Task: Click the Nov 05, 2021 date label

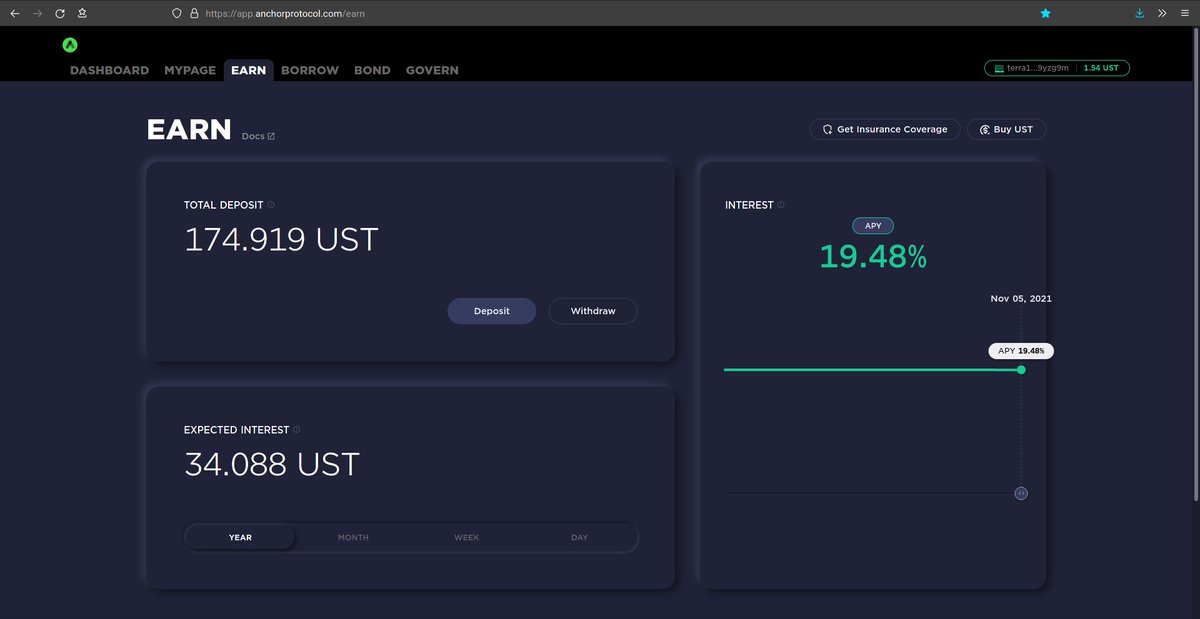Action: pyautogui.click(x=1021, y=298)
